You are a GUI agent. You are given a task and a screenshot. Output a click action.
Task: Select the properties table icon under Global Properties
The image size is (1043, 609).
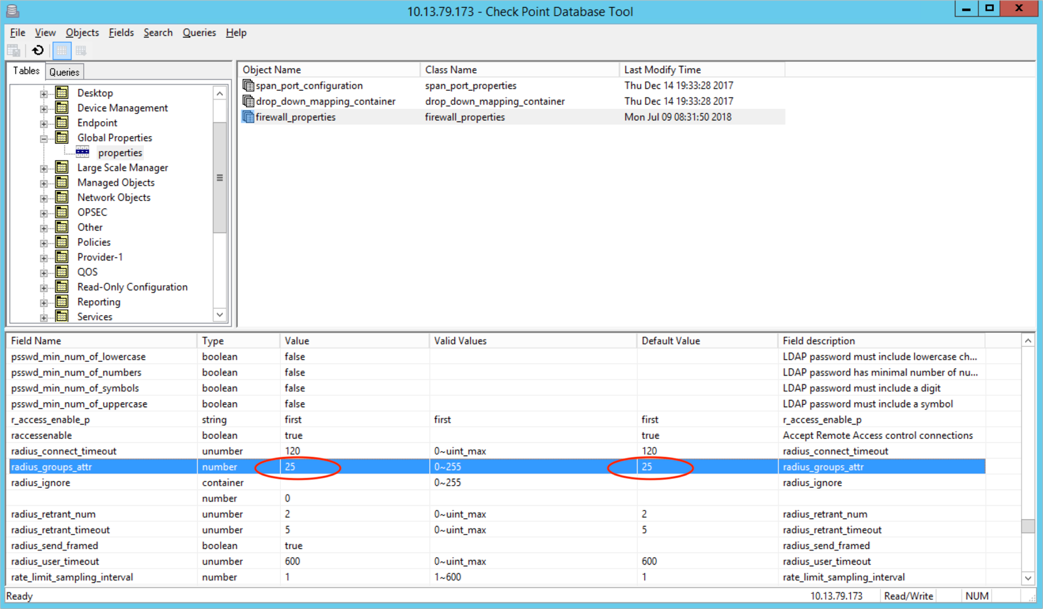point(83,153)
